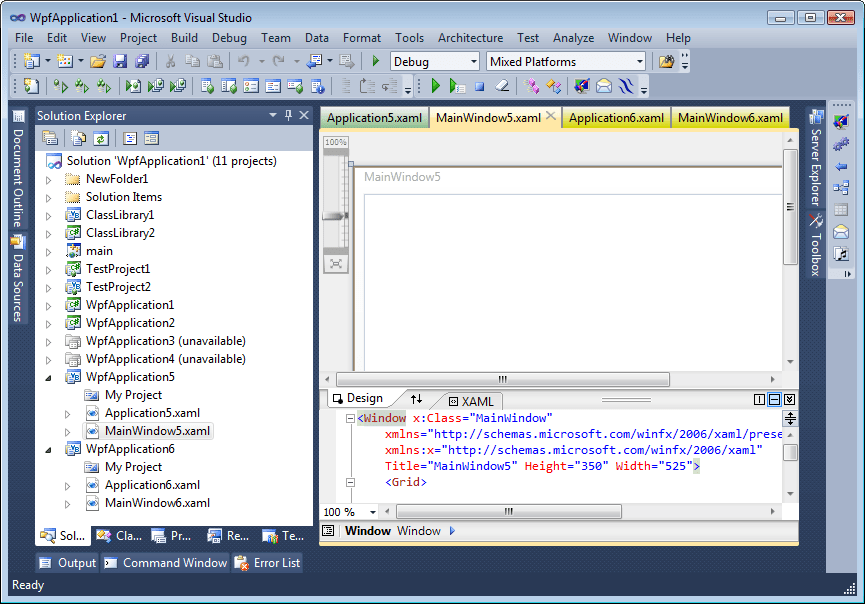This screenshot has height=604, width=865.
Task: Expand the WpfApplication1 project node
Action: pyautogui.click(x=50, y=304)
